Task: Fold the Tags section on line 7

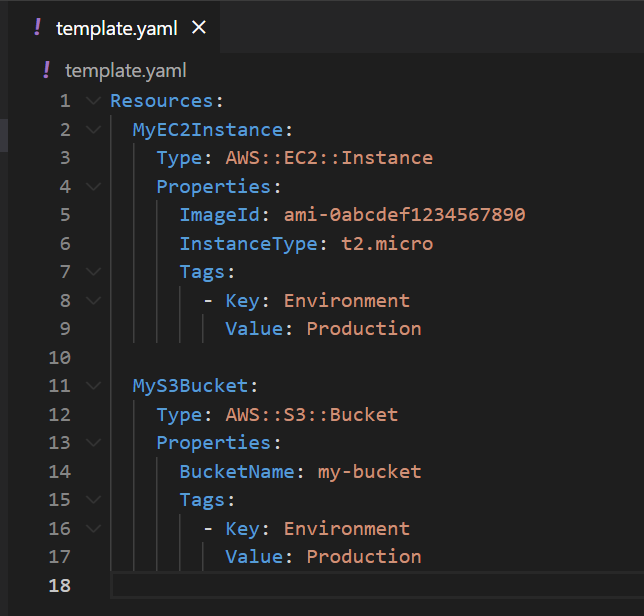Action: [93, 272]
